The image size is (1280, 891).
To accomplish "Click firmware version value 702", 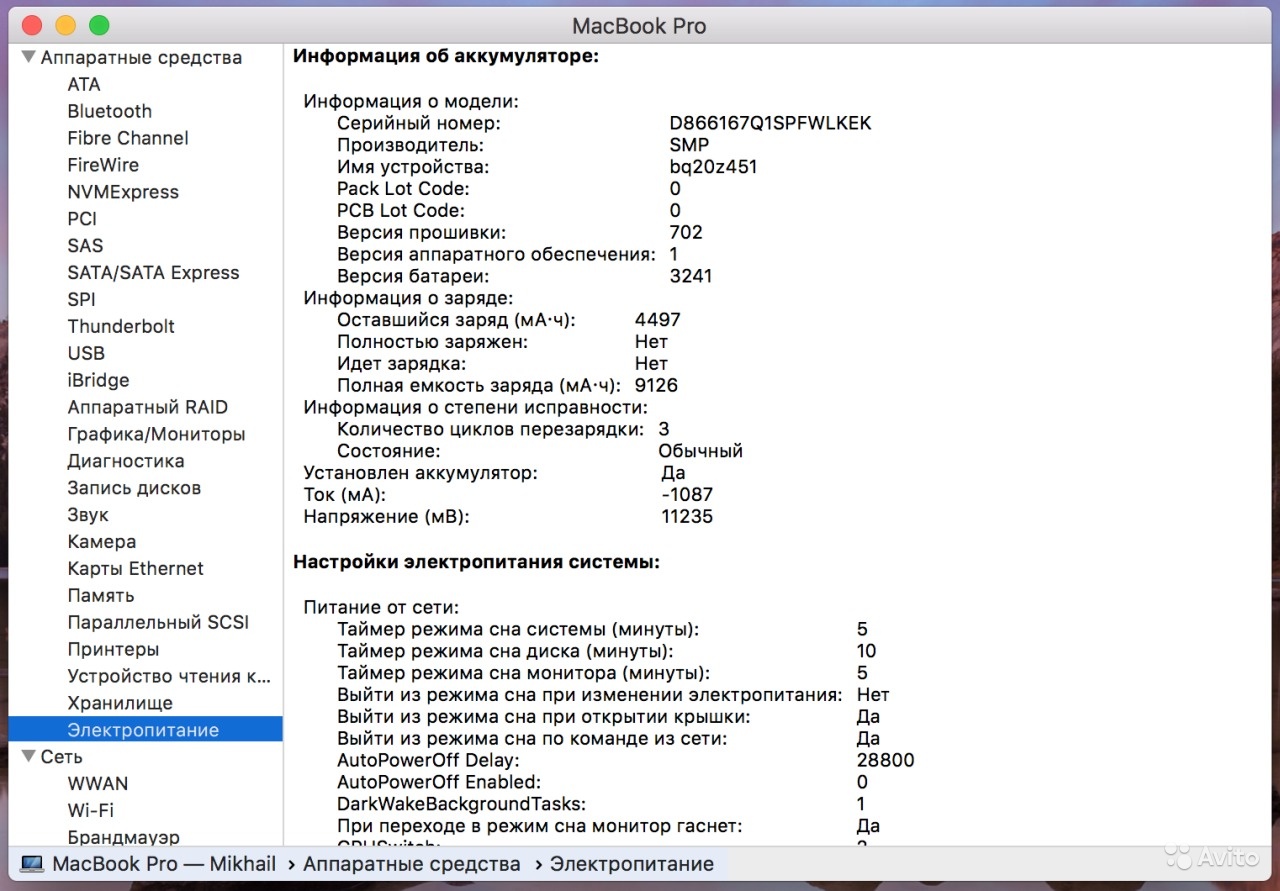I will coord(686,233).
